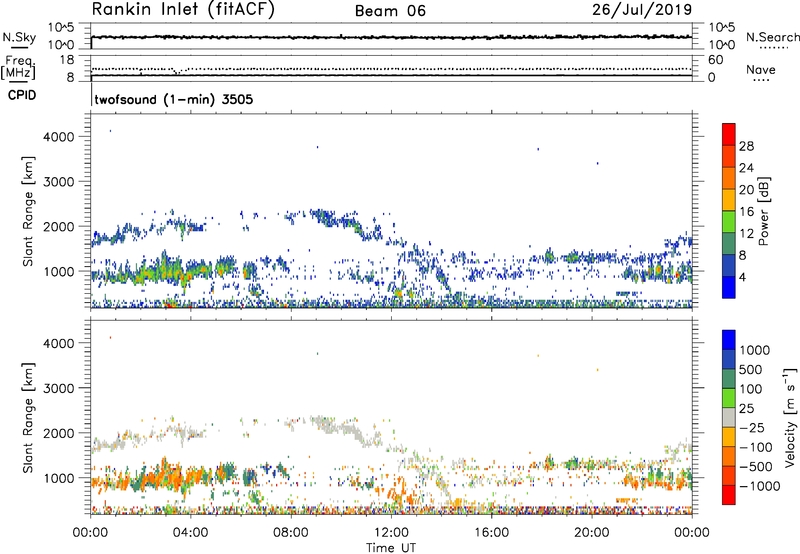The image size is (800, 554).
Task: Click the sky noise trace line
Action: pyautogui.click(x=391, y=37)
